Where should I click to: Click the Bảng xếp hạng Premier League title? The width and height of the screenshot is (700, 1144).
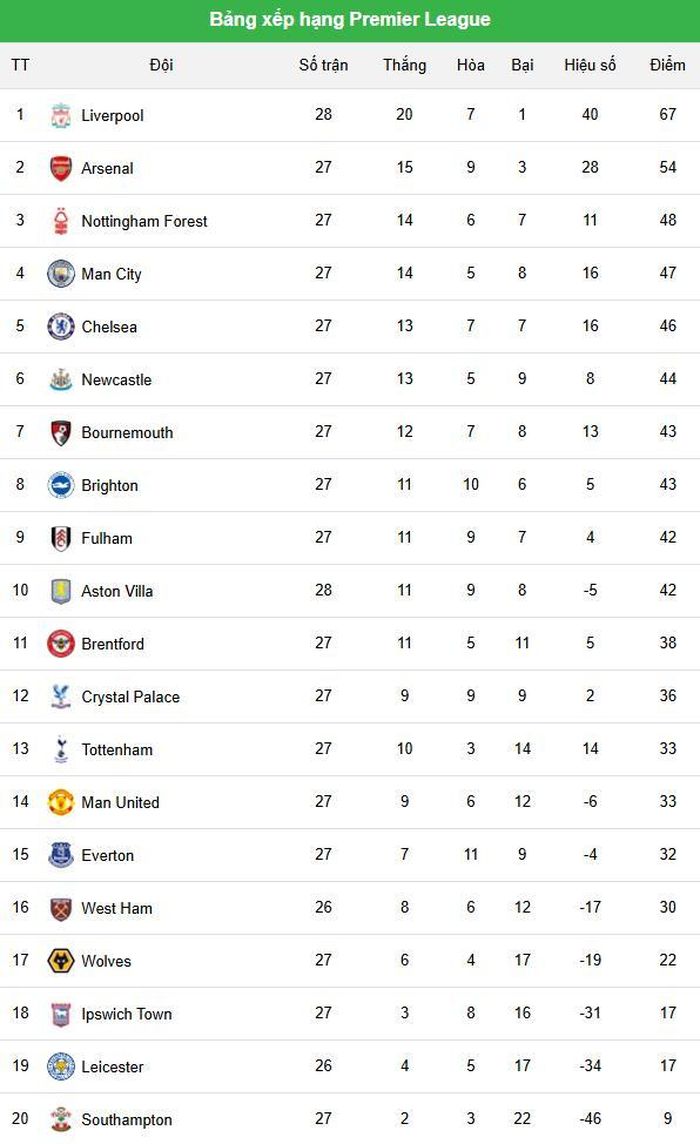click(350, 19)
